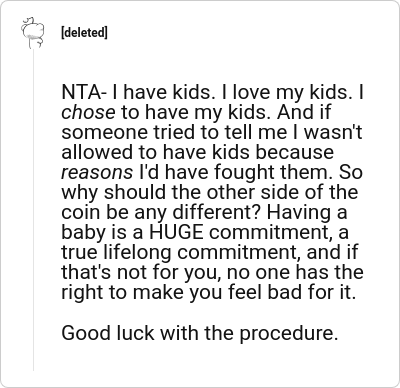Click the phrase "feel bad for it."
This screenshot has height=388, width=400.
(292, 292)
